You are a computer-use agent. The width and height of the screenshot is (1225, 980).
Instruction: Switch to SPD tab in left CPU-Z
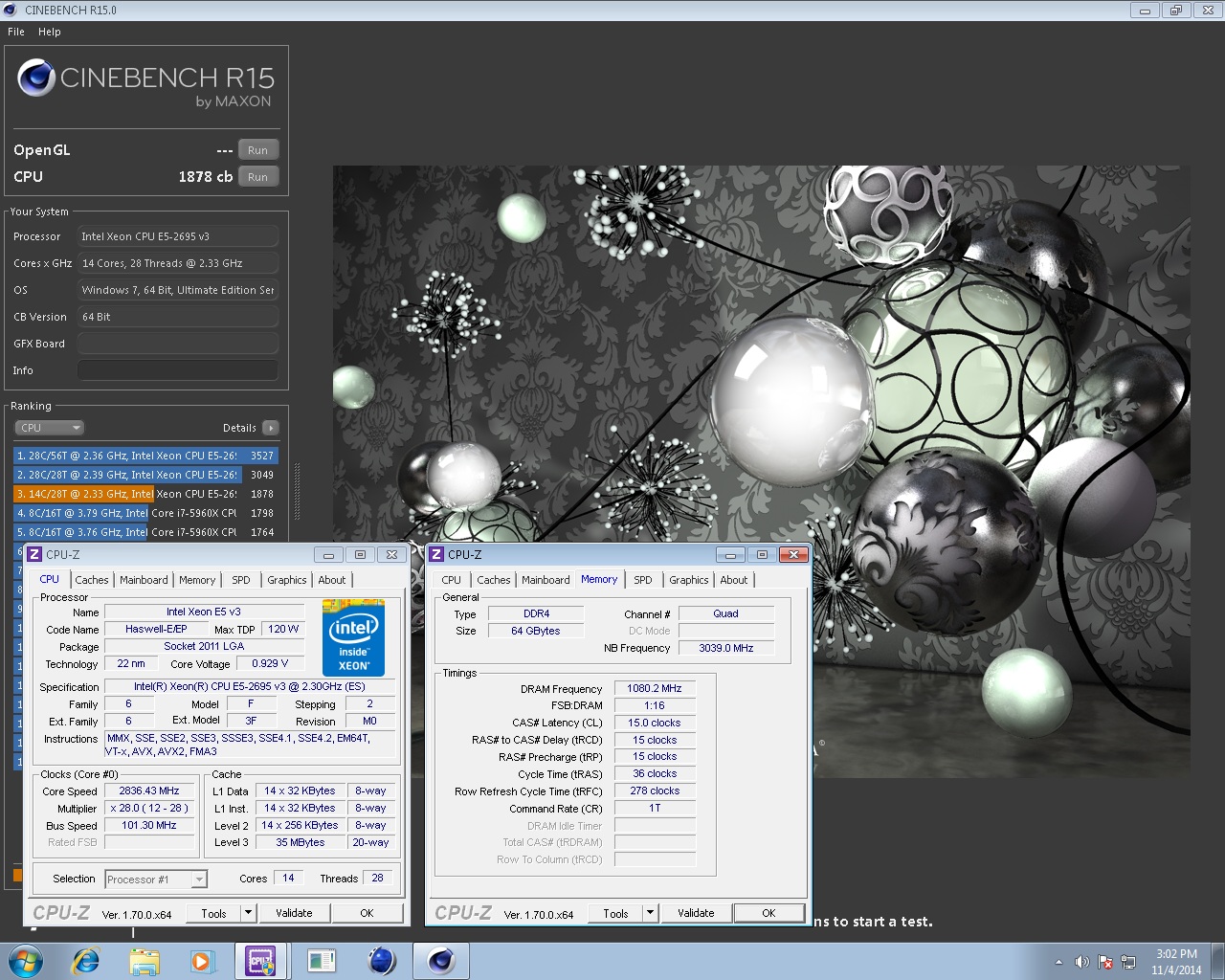pyautogui.click(x=241, y=580)
